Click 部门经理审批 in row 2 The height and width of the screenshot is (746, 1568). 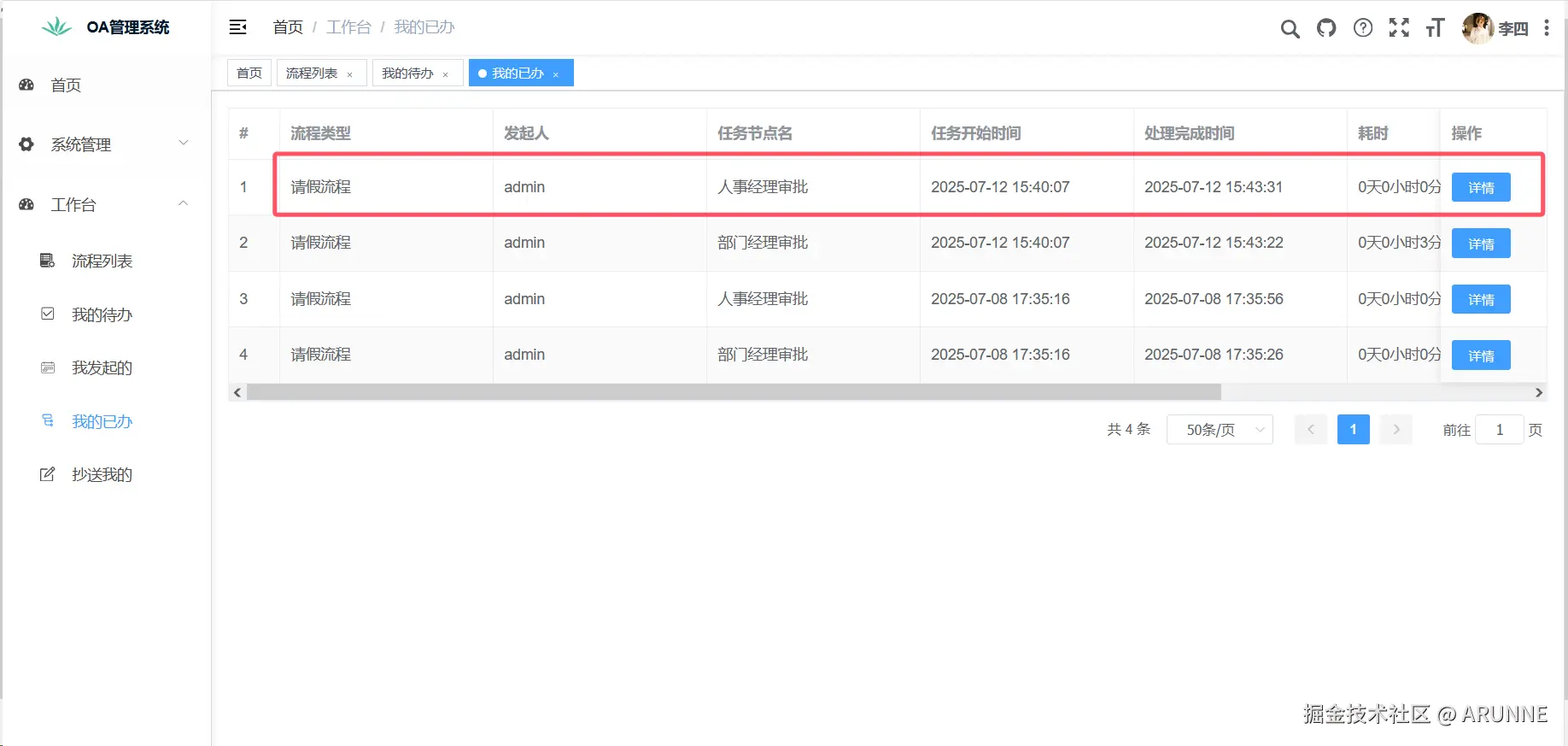763,243
